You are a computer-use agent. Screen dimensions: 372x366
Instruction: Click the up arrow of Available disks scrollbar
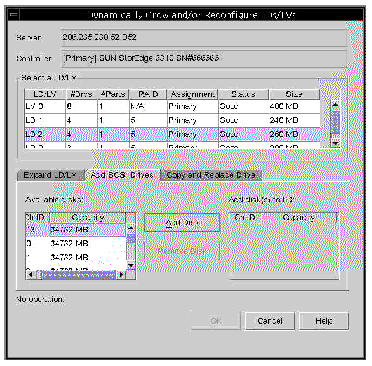[x=131, y=229]
